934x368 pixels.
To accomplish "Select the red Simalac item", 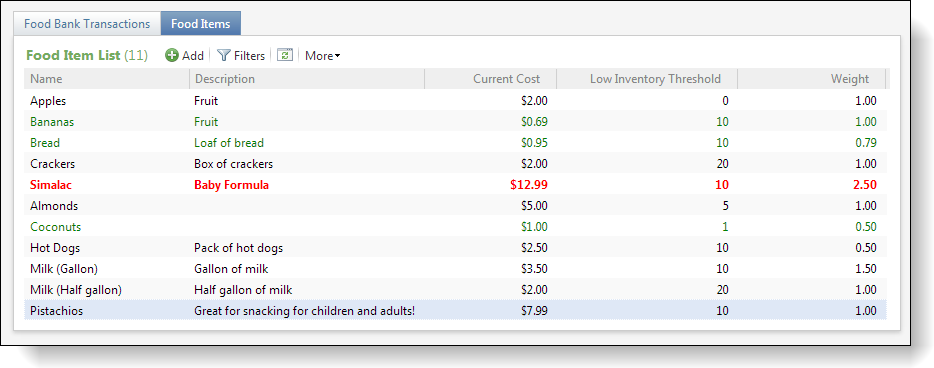I will point(51,185).
